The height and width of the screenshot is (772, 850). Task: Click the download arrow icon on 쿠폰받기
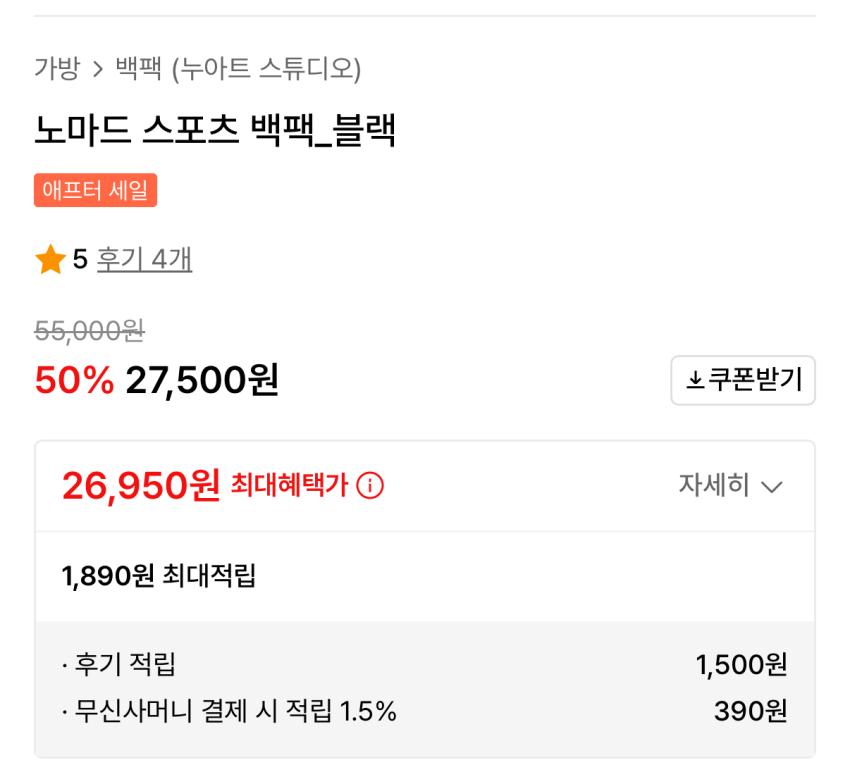click(x=693, y=381)
